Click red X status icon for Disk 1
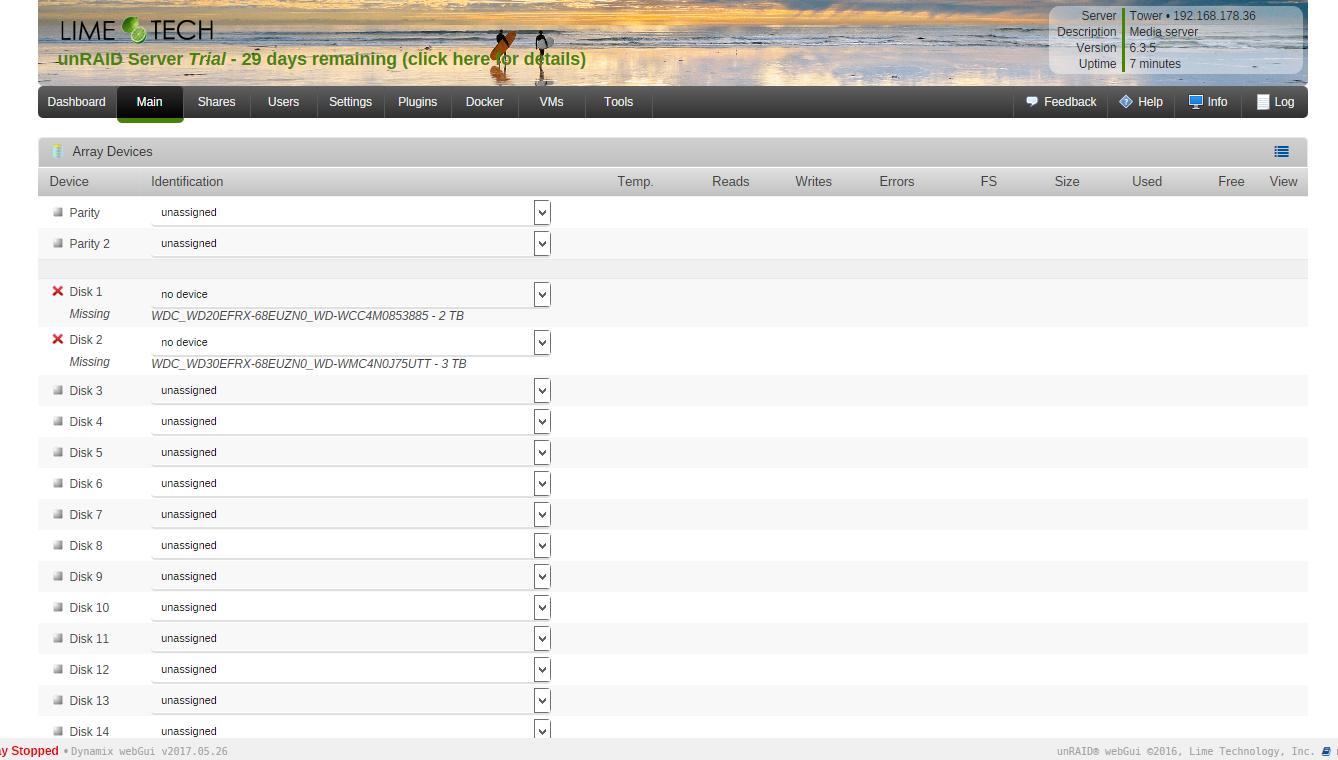 [x=58, y=291]
